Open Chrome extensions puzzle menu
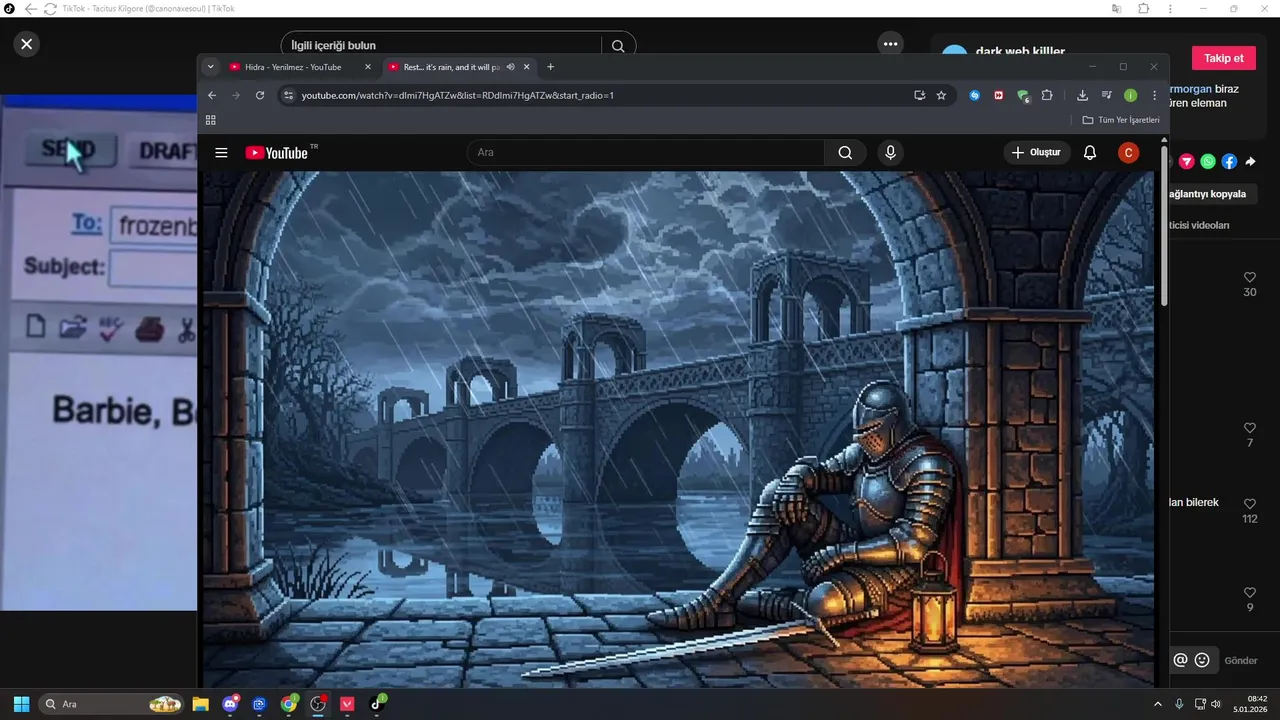The image size is (1280, 720). click(1047, 95)
